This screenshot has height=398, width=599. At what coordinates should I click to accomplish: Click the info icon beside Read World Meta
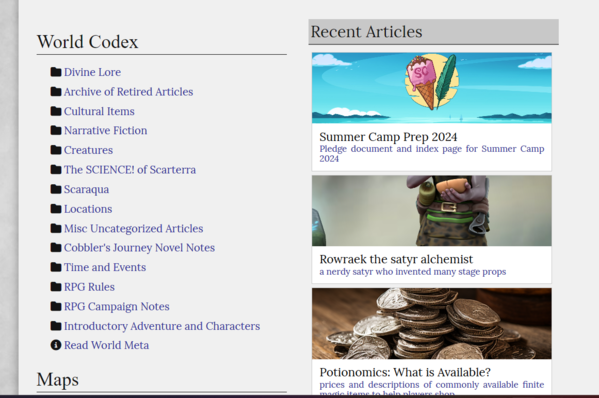[x=56, y=345]
